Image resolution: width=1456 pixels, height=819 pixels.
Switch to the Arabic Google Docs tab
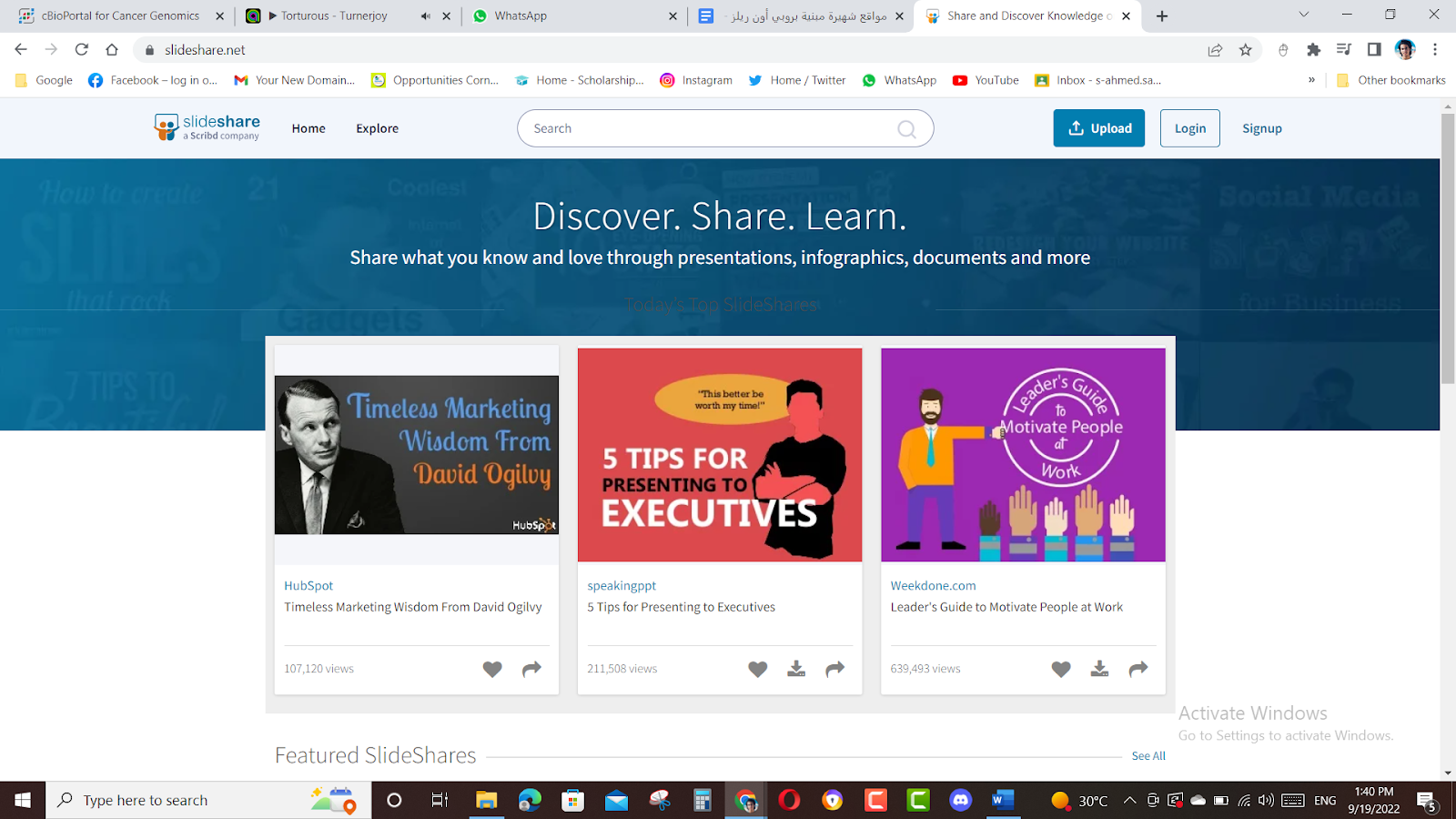coord(801,16)
